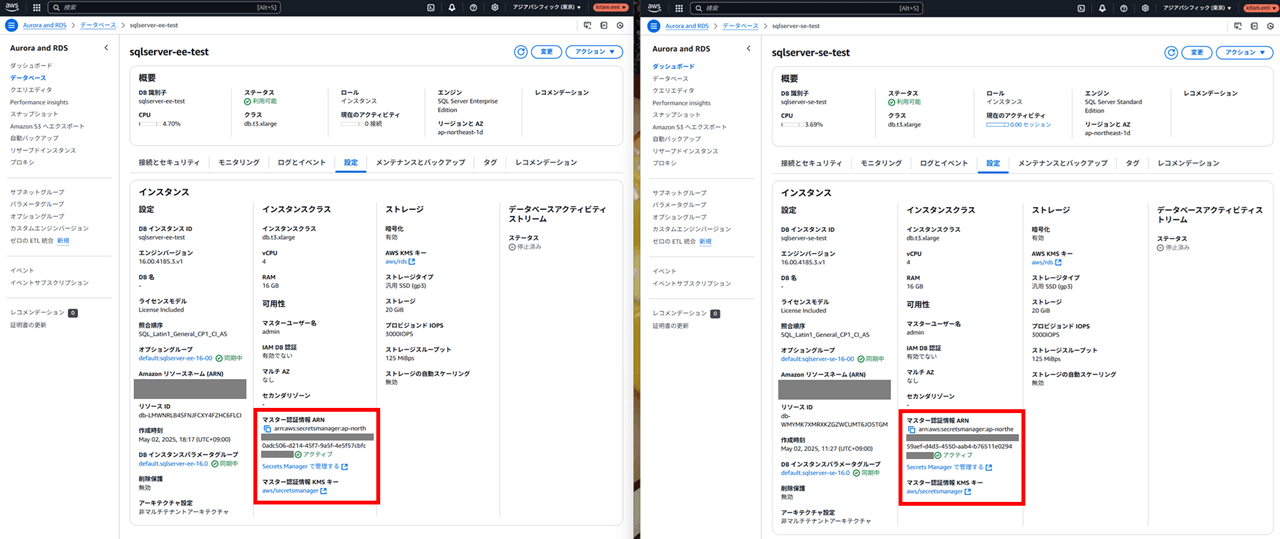Switch to タグ tab in ee-test window
This screenshot has width=1280, height=539.
click(x=490, y=162)
